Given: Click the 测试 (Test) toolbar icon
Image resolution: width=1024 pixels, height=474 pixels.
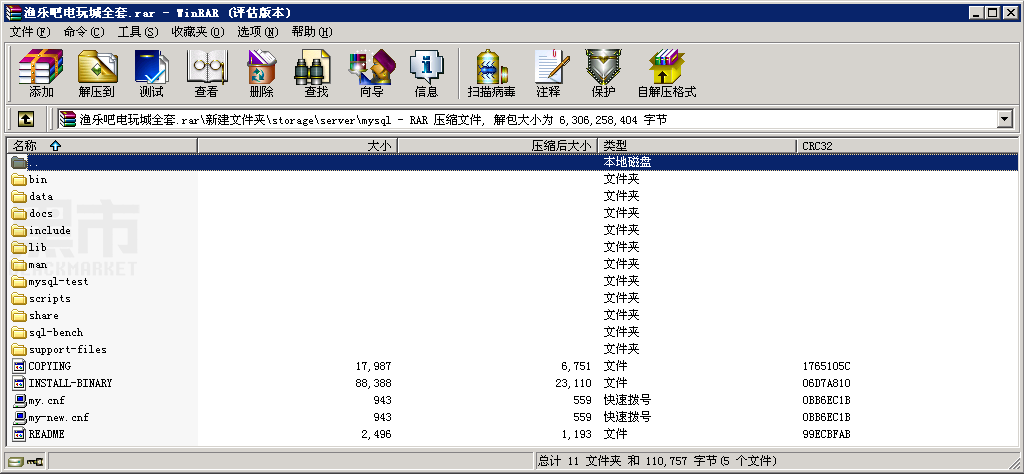Looking at the screenshot, I should (152, 66).
